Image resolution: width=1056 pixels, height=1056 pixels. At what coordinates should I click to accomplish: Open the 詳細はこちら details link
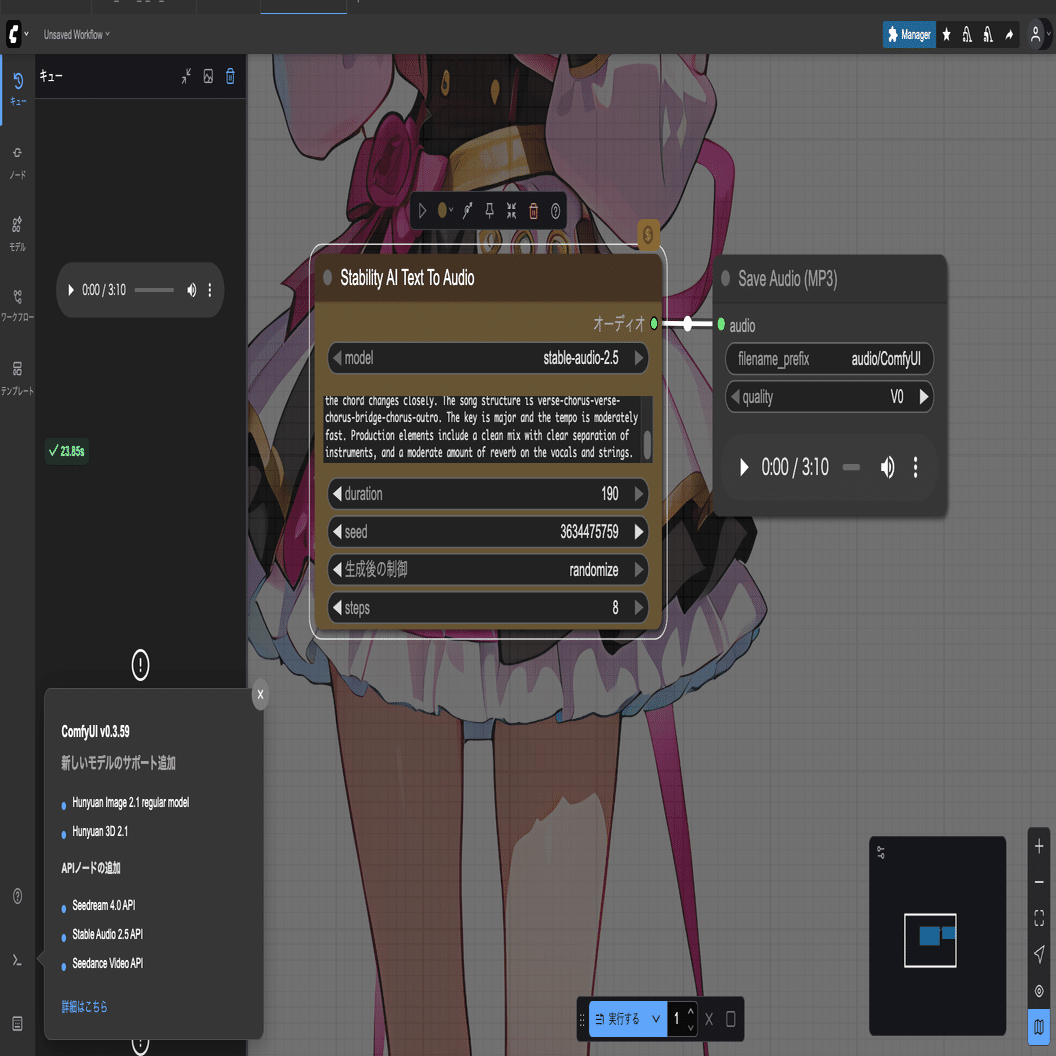pyautogui.click(x=84, y=1006)
